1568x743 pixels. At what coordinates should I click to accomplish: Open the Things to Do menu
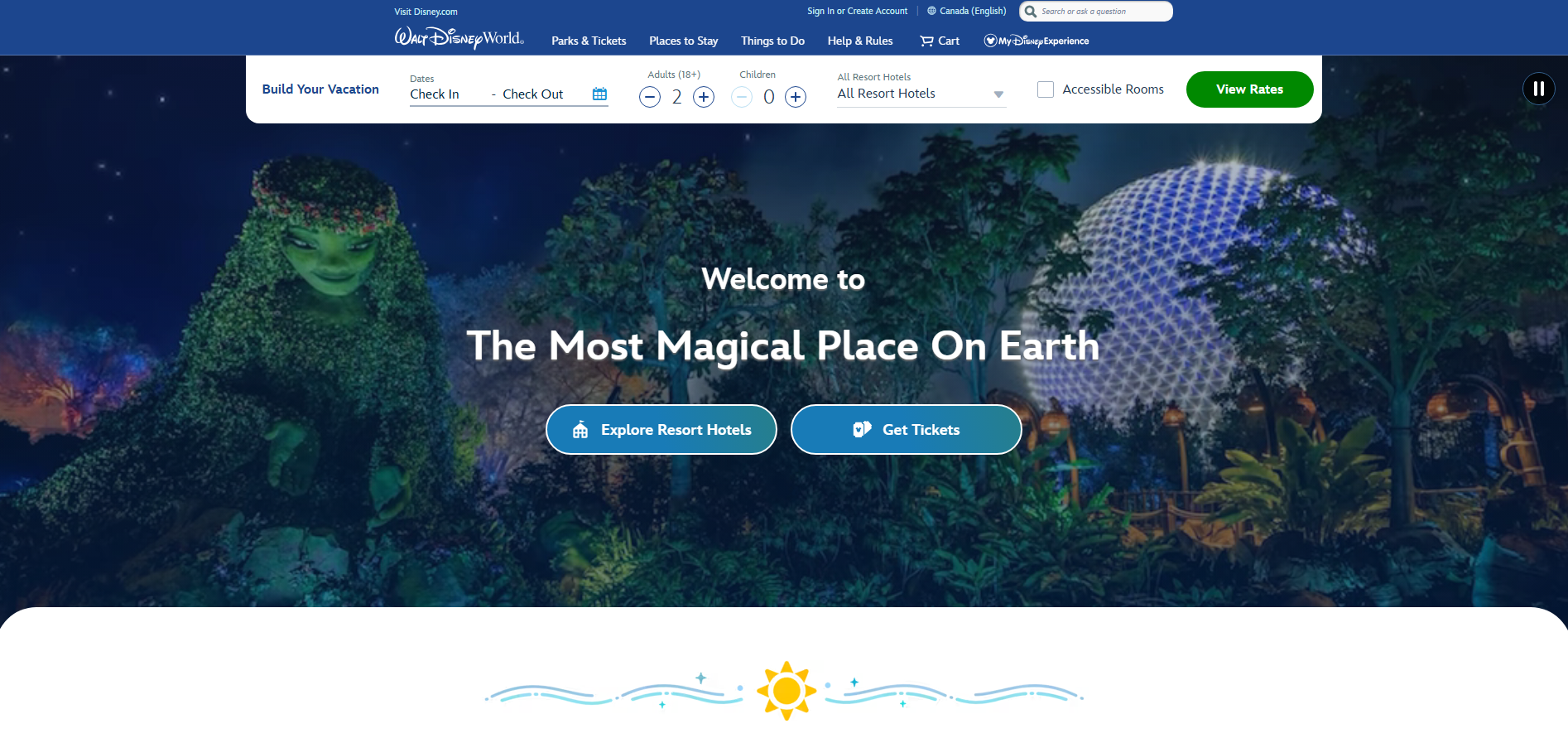click(x=772, y=41)
